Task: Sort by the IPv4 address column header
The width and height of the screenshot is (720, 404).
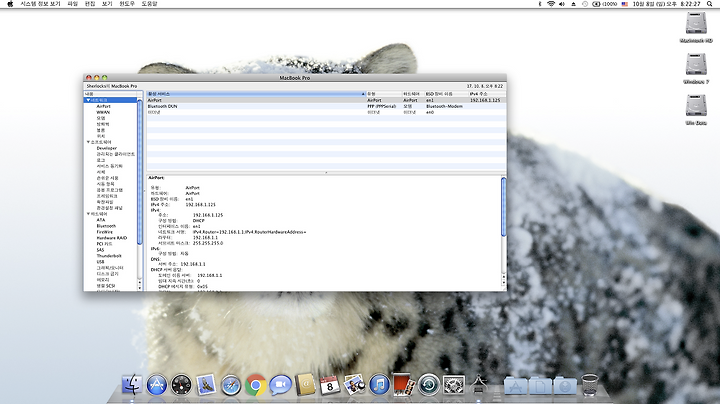Action: pos(487,94)
